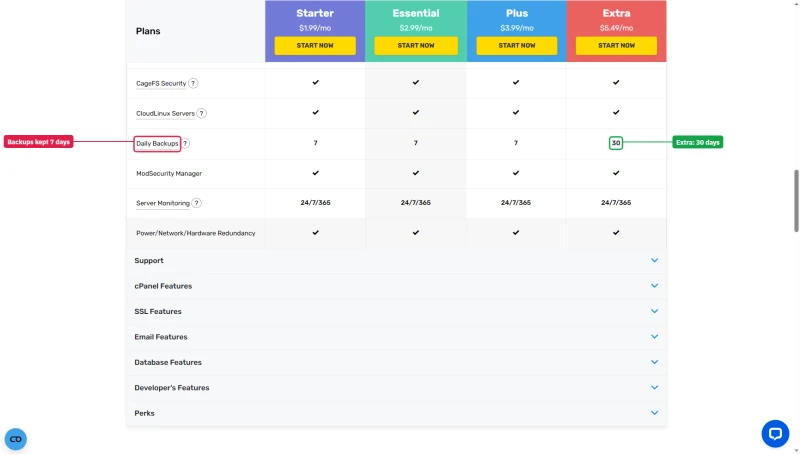
Task: Expand the SSL Features section
Action: pyautogui.click(x=396, y=312)
